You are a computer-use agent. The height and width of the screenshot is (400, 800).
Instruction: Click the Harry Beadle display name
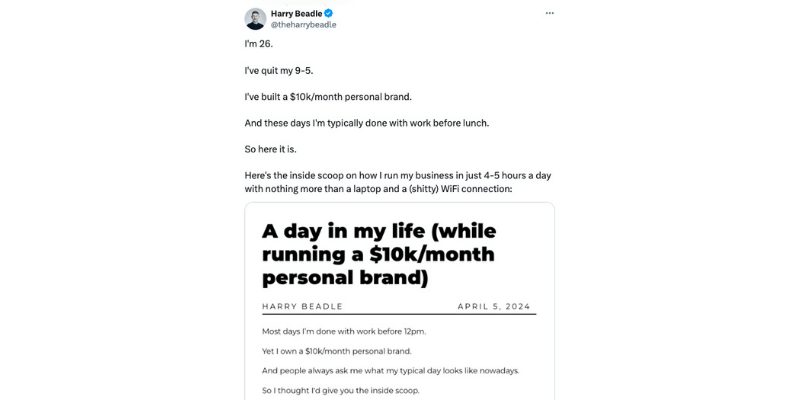point(295,13)
